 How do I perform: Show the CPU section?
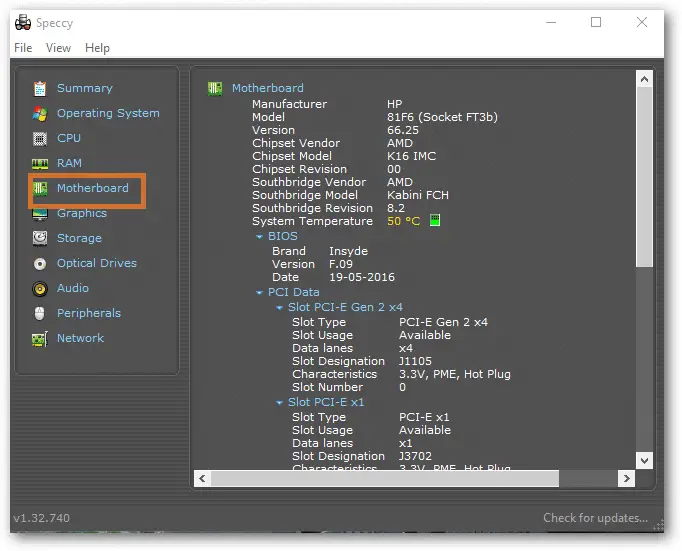tap(69, 138)
